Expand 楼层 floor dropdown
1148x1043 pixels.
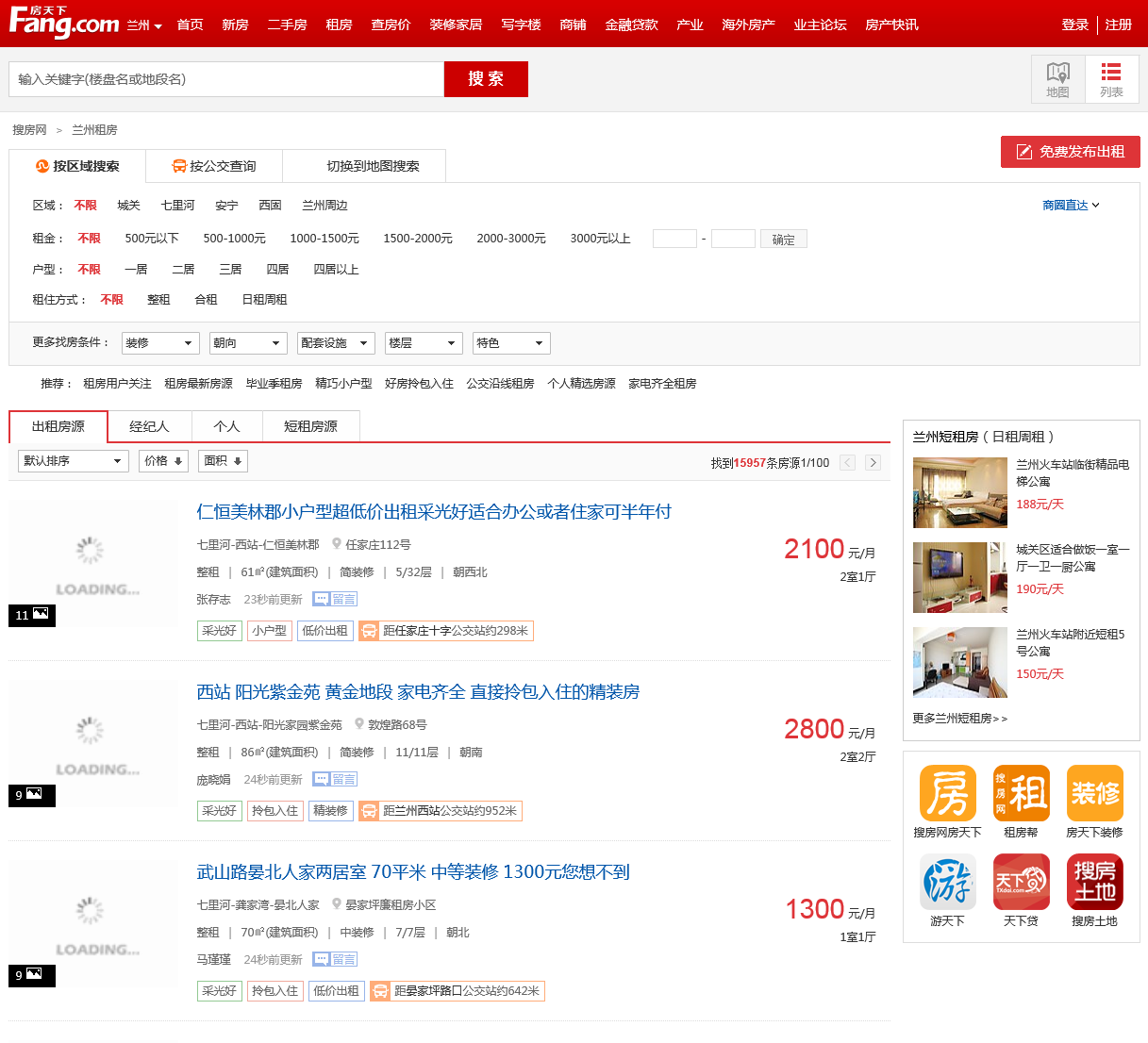pyautogui.click(x=424, y=343)
